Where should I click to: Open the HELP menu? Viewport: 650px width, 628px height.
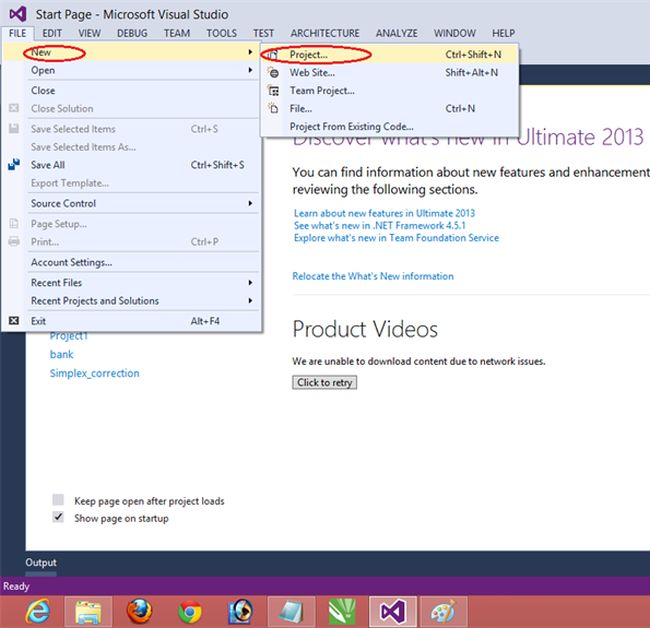click(x=503, y=33)
